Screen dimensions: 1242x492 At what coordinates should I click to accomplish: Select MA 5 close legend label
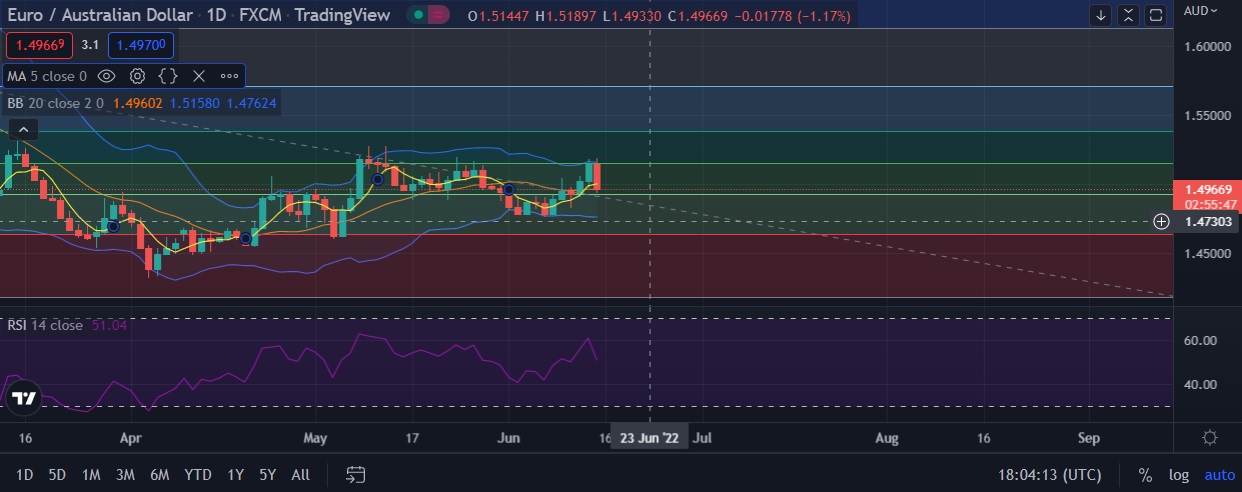coord(47,76)
